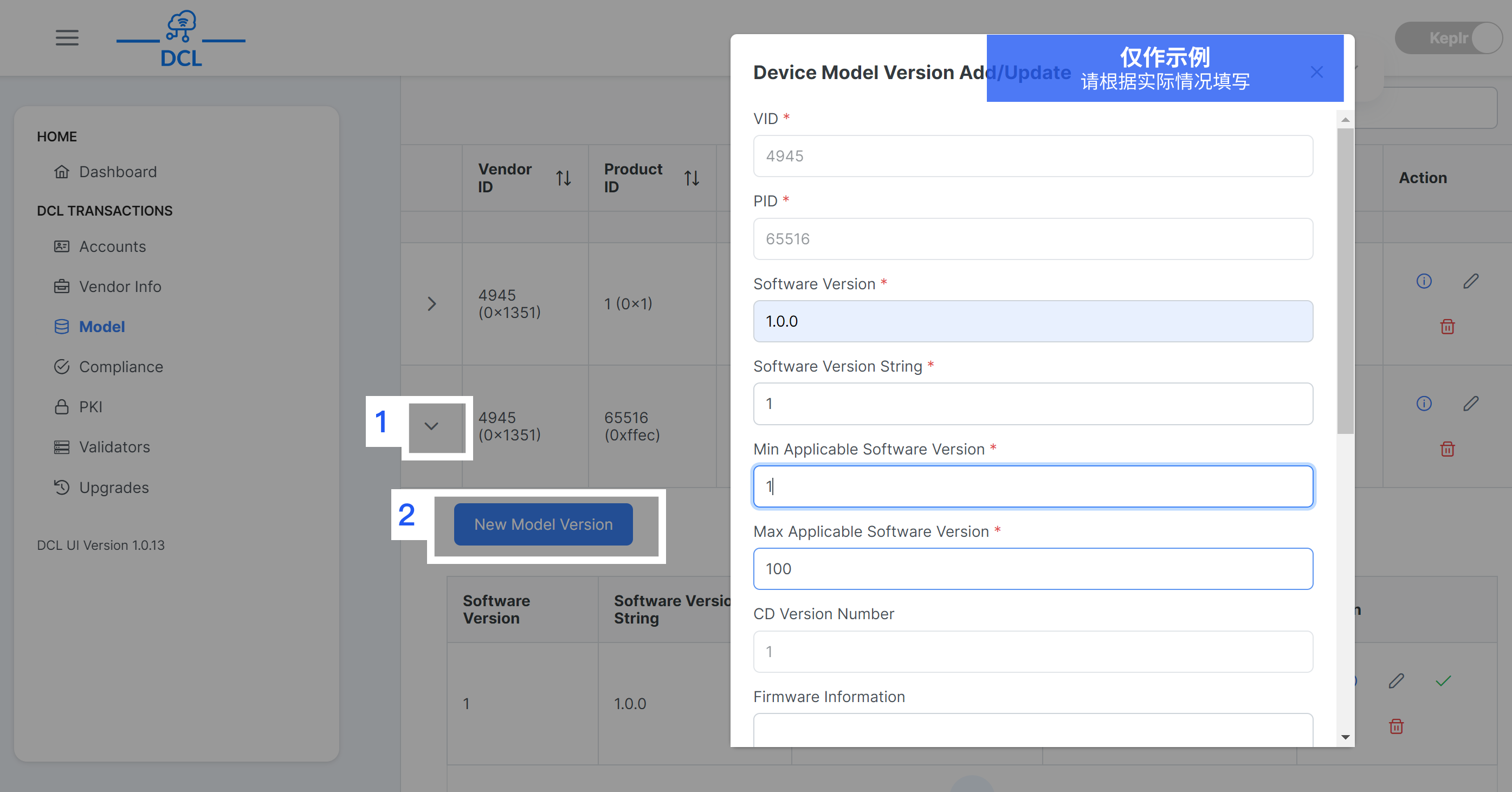Open Vendor Info in sidebar
The image size is (1512, 792).
coord(120,286)
